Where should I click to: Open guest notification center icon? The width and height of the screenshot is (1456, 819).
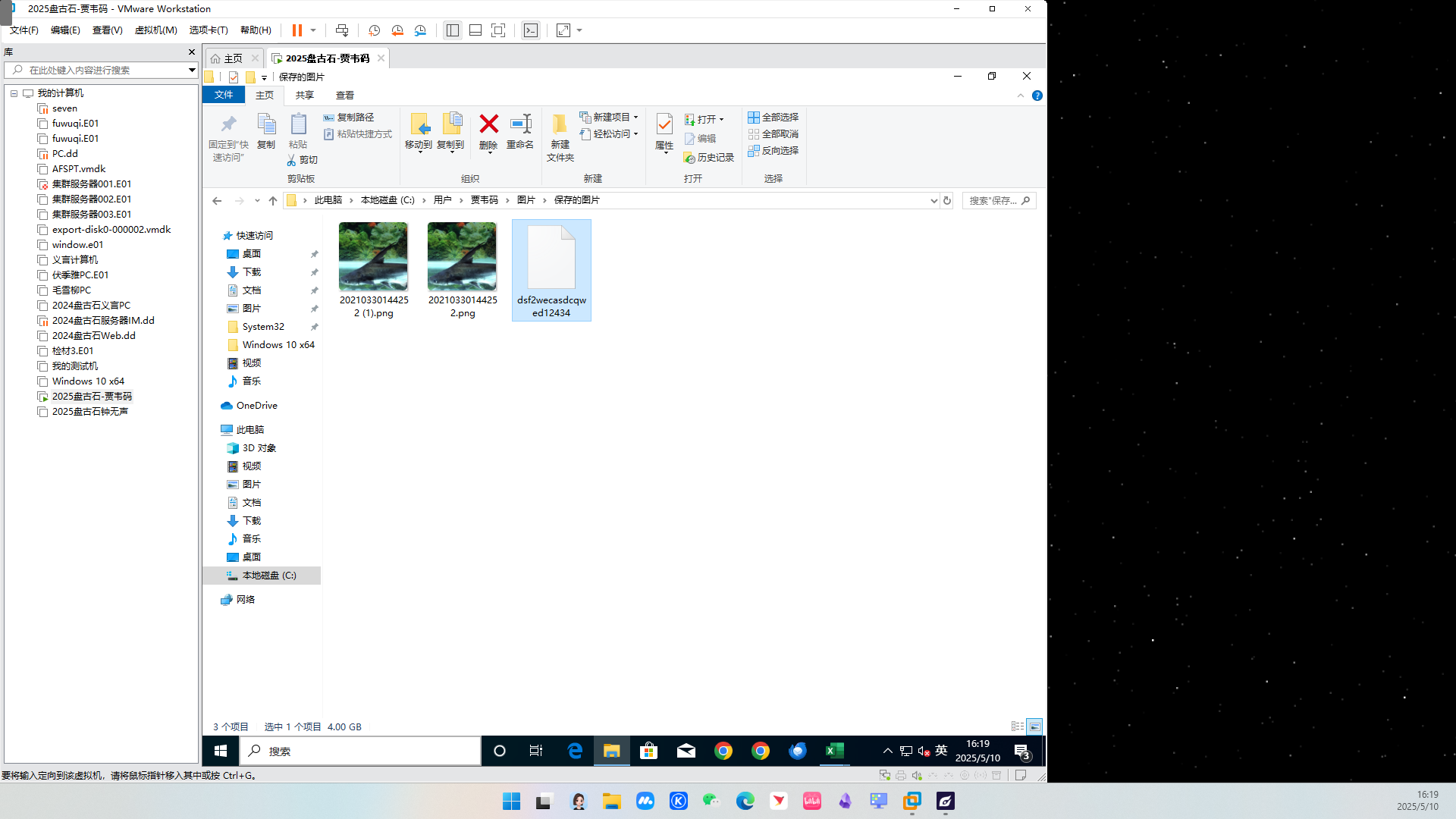click(x=1022, y=751)
